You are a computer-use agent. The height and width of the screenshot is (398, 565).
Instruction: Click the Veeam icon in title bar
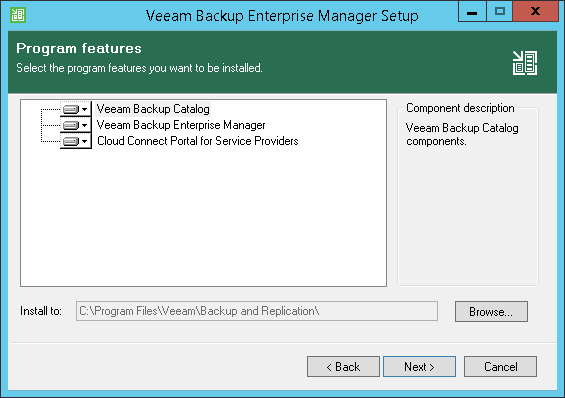coord(18,15)
